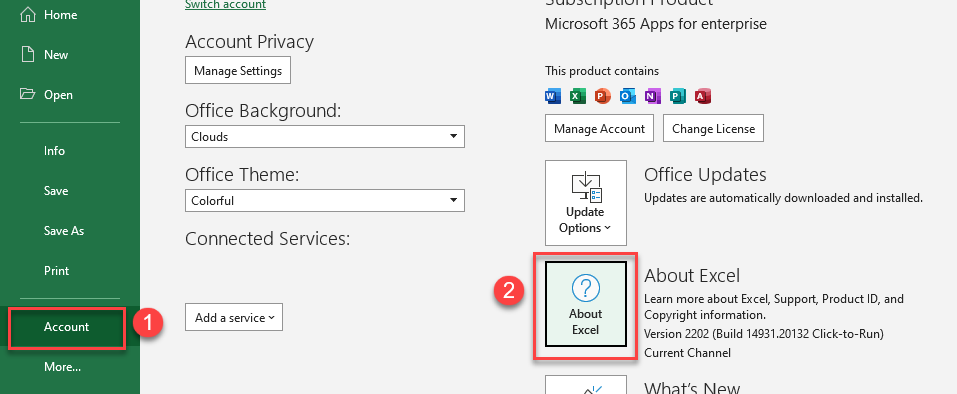Click 'Updates are automatically downloaded and installed' text
Image resolution: width=957 pixels, height=394 pixels.
click(x=784, y=198)
